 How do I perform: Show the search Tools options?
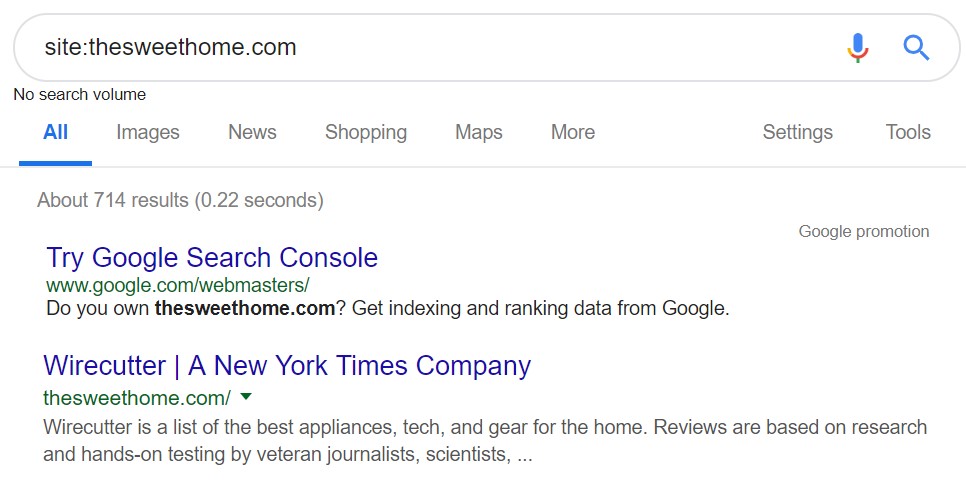point(908,132)
